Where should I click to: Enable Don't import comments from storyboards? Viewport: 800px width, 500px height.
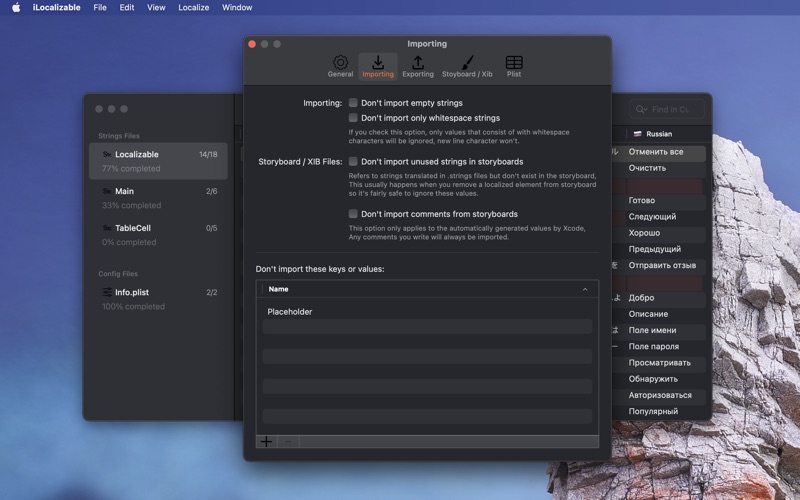pos(353,213)
